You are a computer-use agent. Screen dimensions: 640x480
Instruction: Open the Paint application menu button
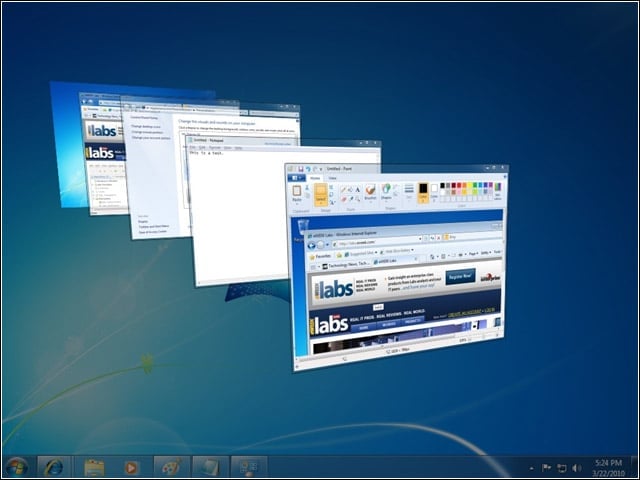click(x=296, y=178)
